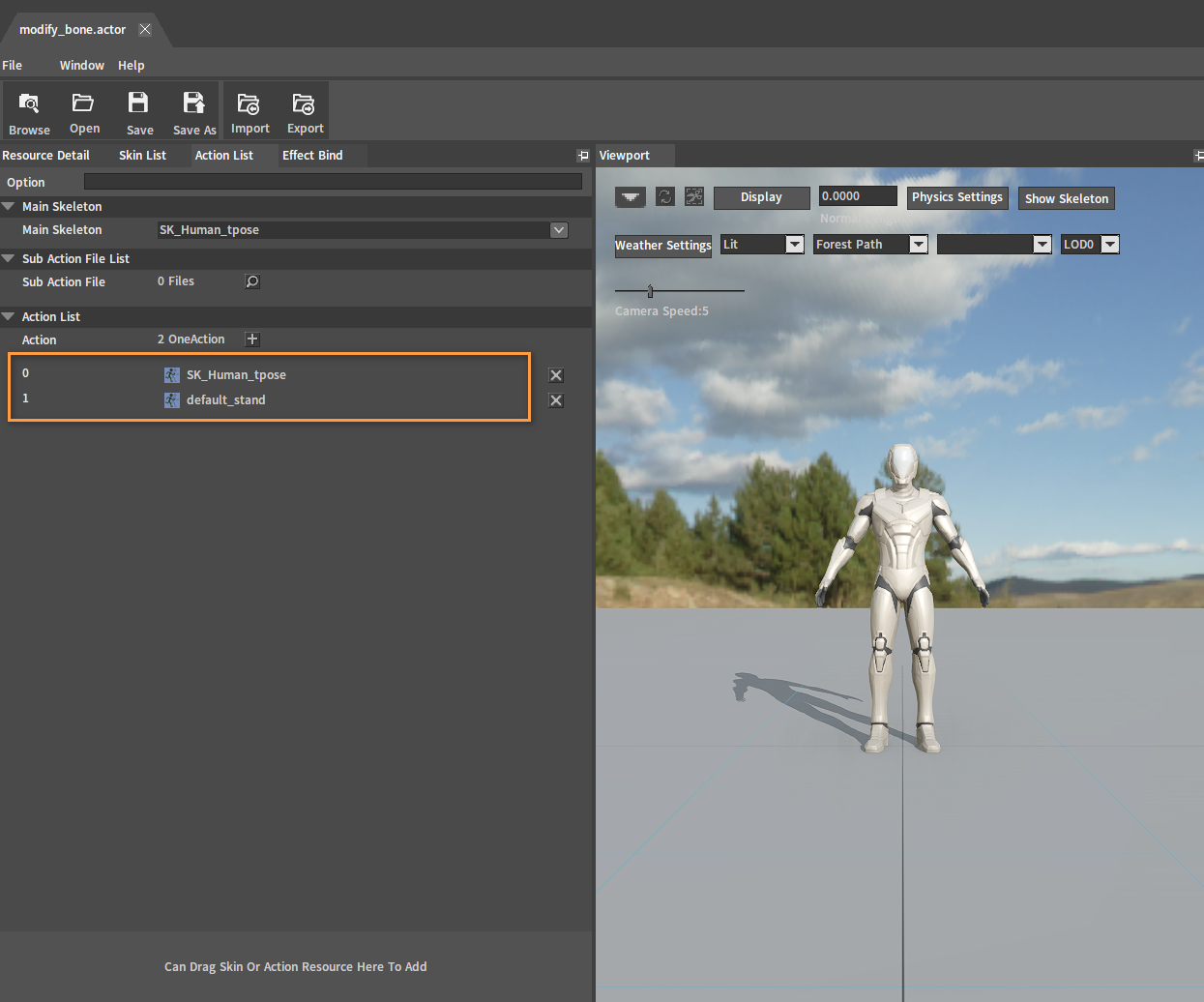
Task: Click the Export toolbar icon
Action: 305,110
